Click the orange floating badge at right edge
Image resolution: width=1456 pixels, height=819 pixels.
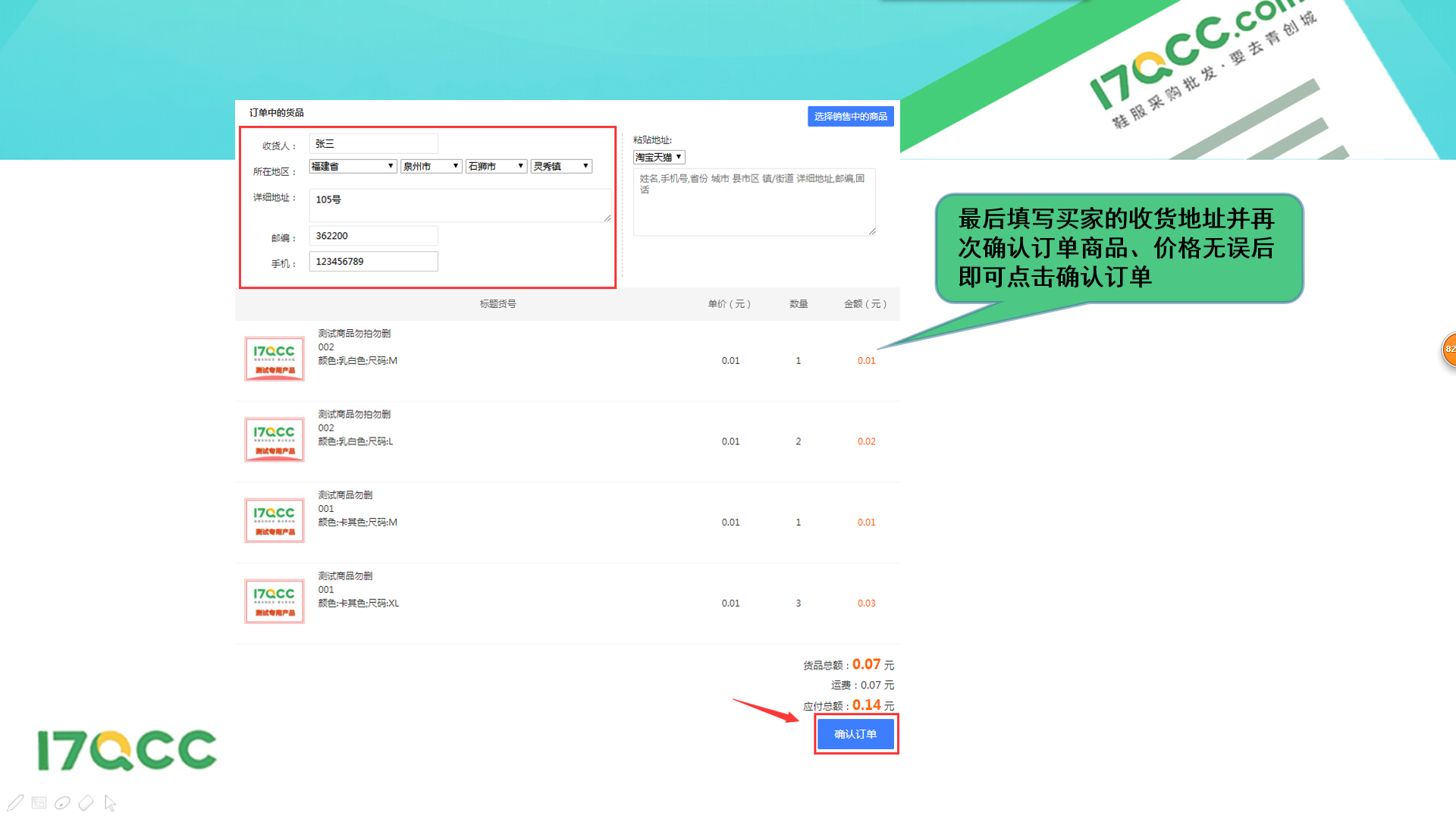click(x=1448, y=350)
